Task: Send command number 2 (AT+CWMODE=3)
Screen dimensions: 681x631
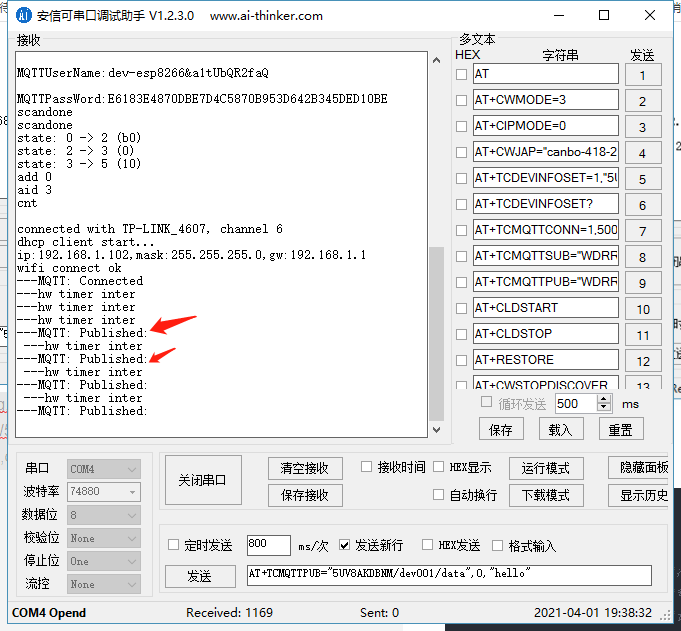Action: (643, 101)
